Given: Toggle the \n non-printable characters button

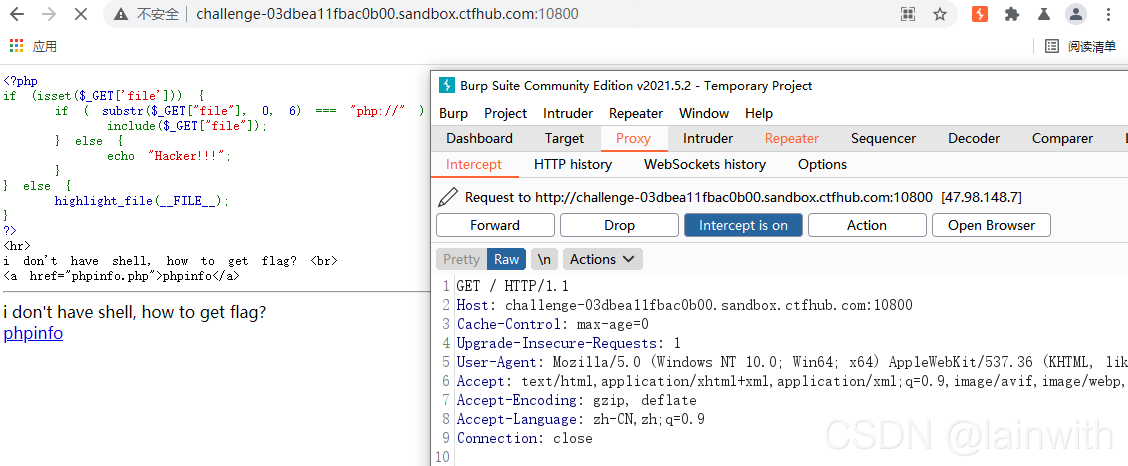Looking at the screenshot, I should pyautogui.click(x=545, y=259).
